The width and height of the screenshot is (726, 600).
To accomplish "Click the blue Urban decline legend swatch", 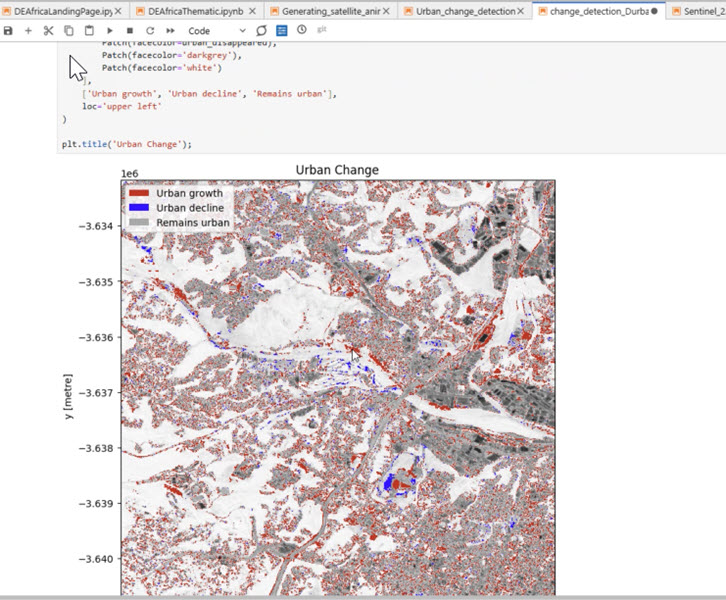I will point(138,207).
